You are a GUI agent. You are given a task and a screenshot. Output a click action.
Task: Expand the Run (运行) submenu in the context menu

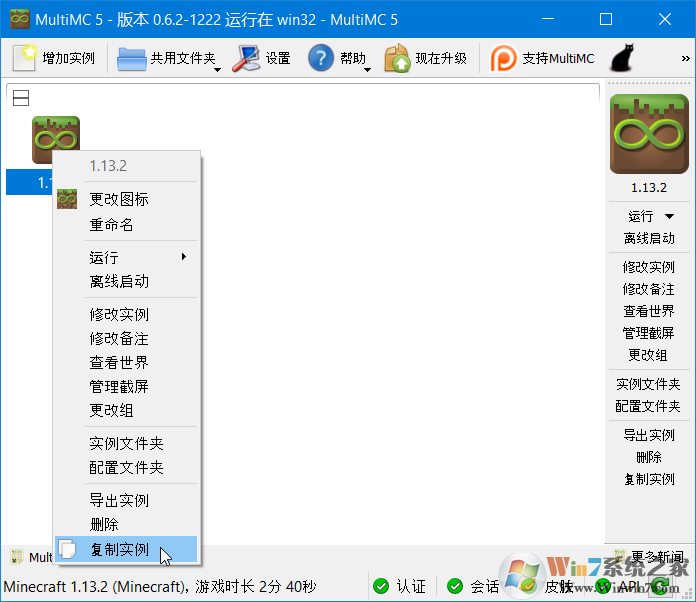pos(183,257)
